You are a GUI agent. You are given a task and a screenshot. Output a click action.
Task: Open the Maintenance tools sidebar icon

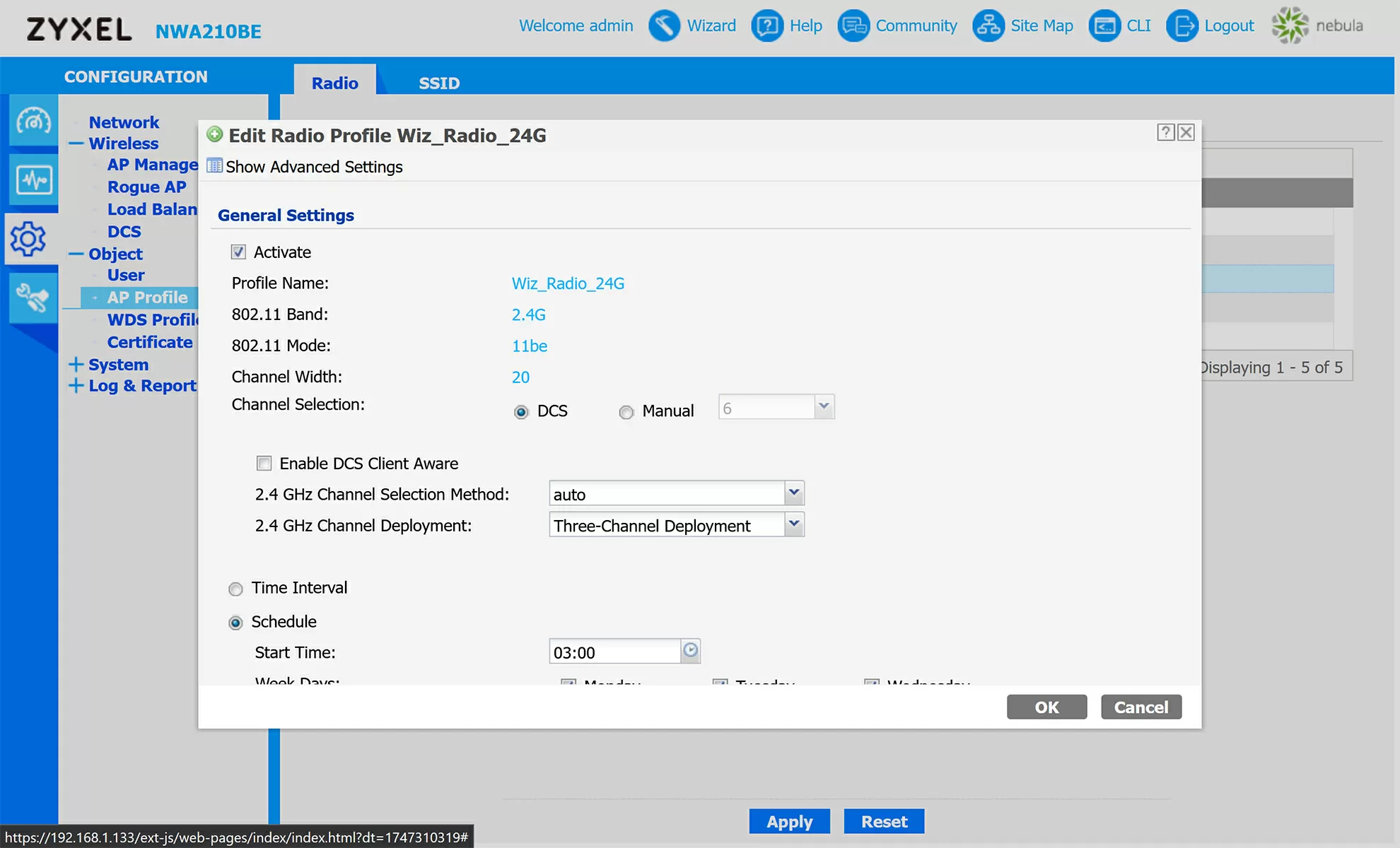[x=33, y=298]
